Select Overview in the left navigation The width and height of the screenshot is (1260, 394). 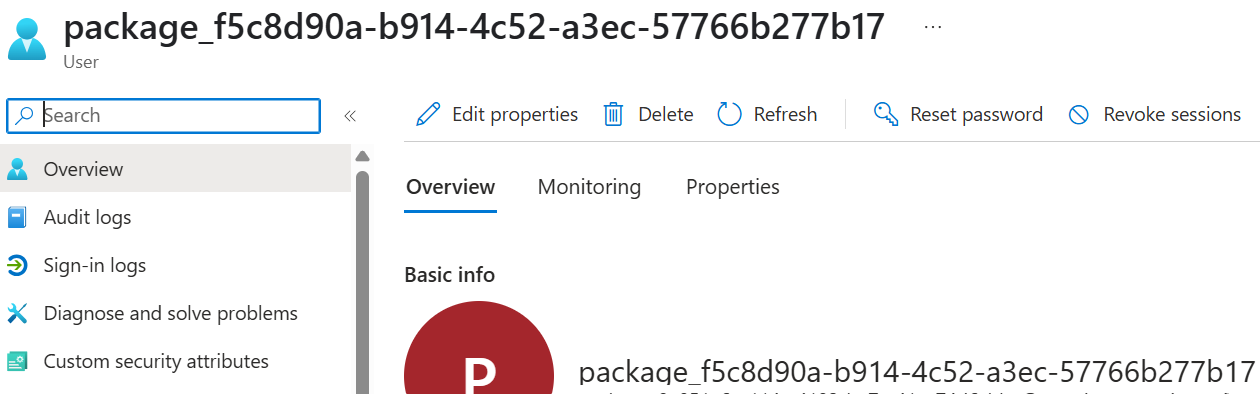(175, 169)
